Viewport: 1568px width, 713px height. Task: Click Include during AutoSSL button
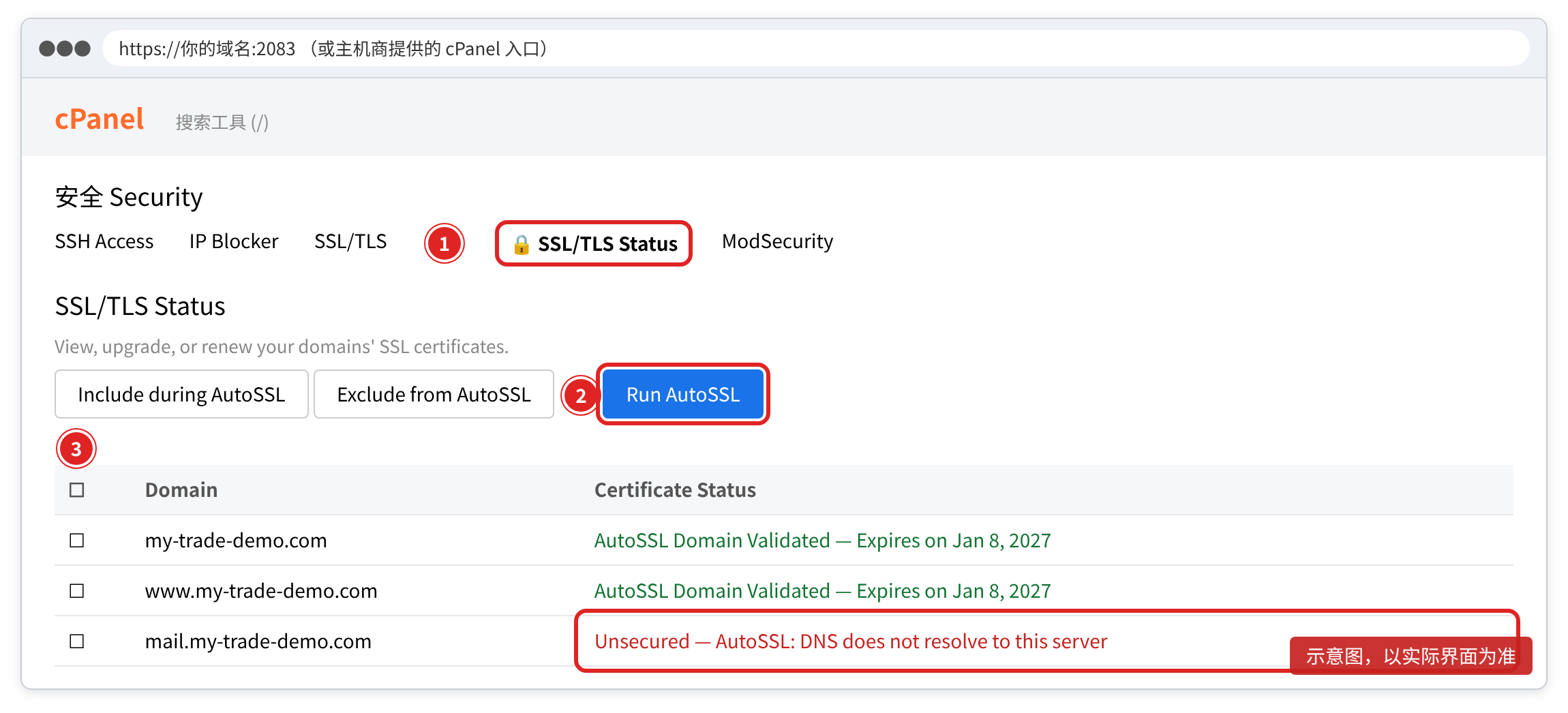(181, 394)
